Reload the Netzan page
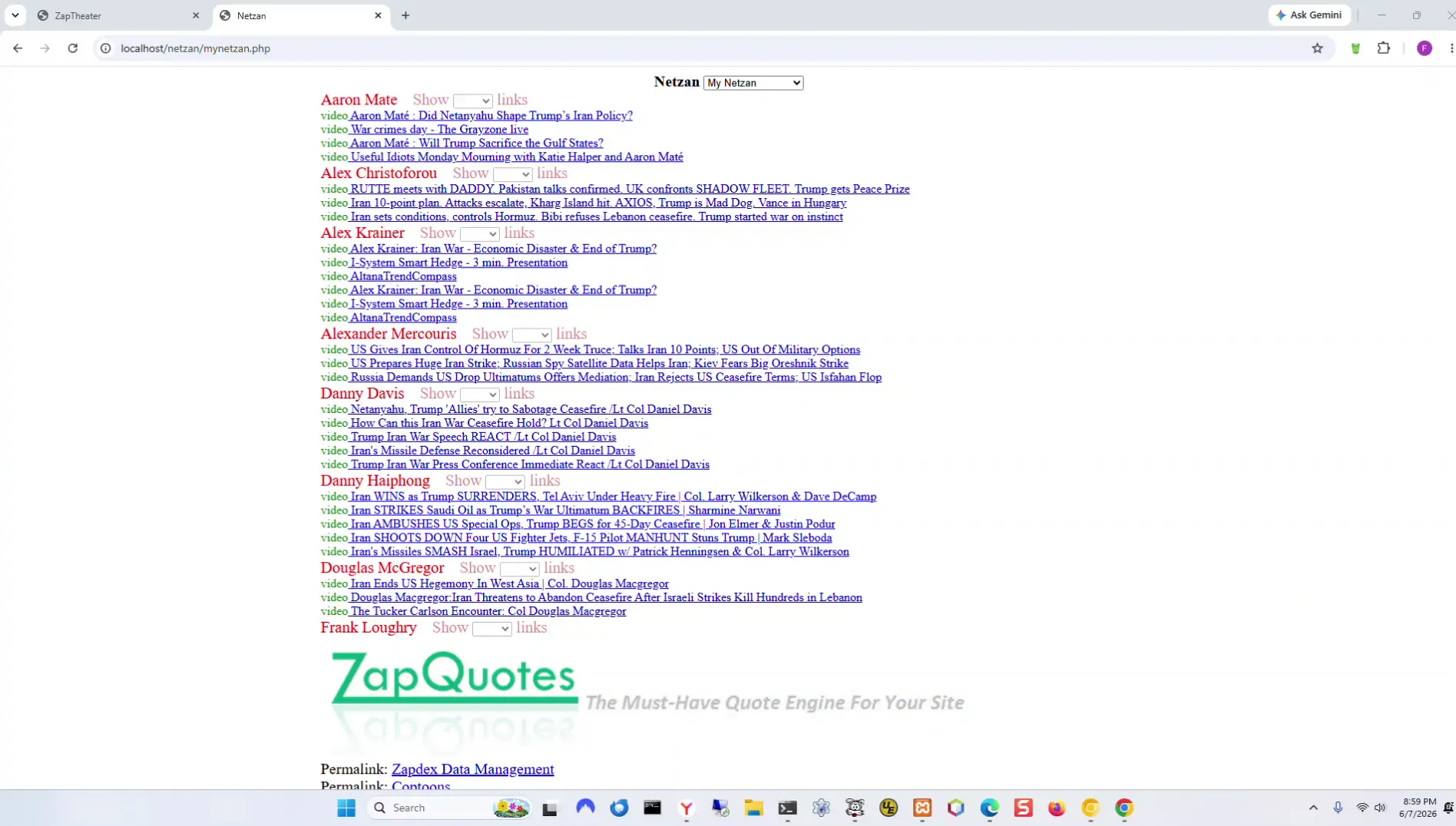Viewport: 1456px width, 826px height. [x=73, y=48]
